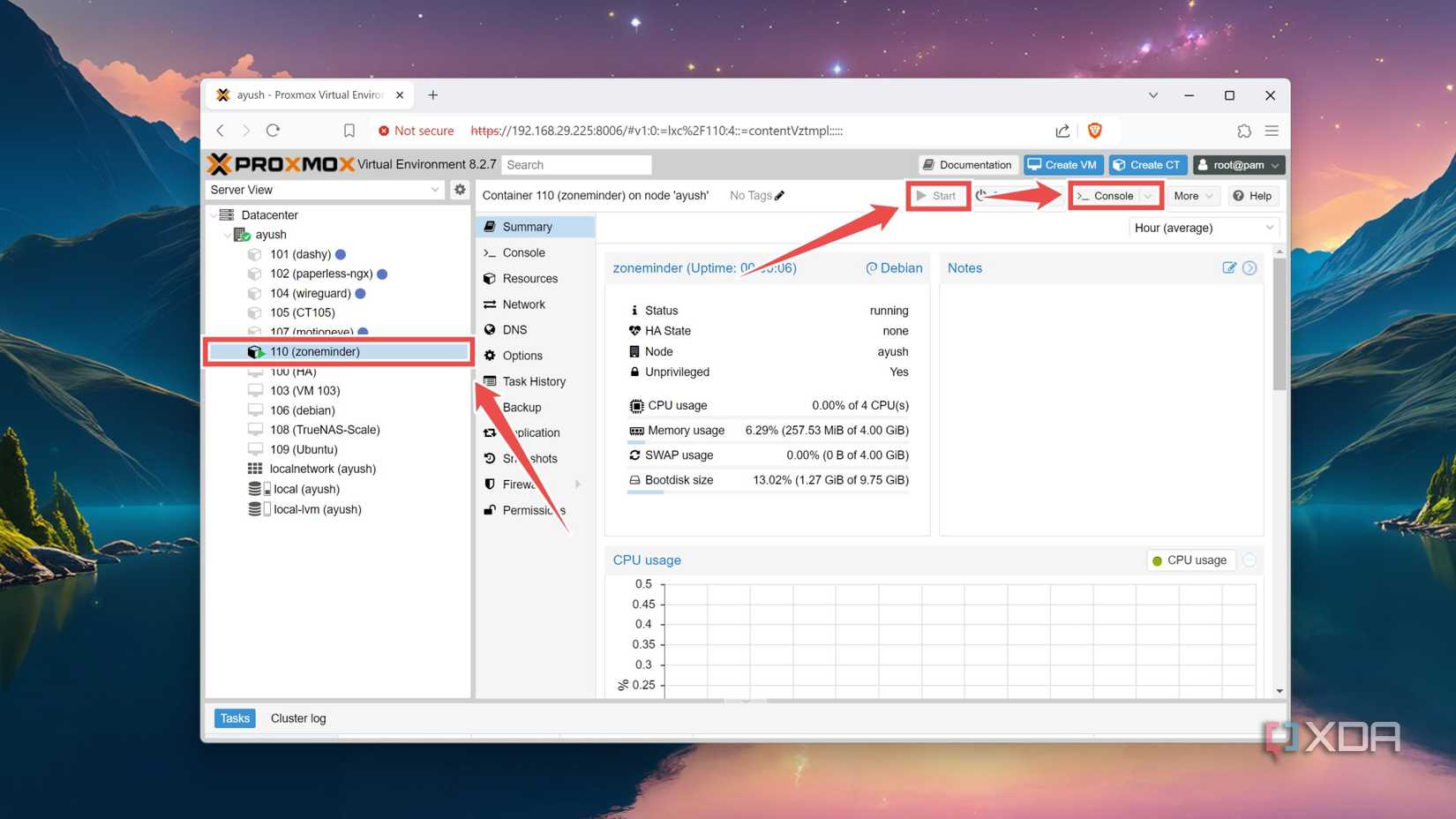Open the Options section
1456x819 pixels.
click(x=536, y=356)
